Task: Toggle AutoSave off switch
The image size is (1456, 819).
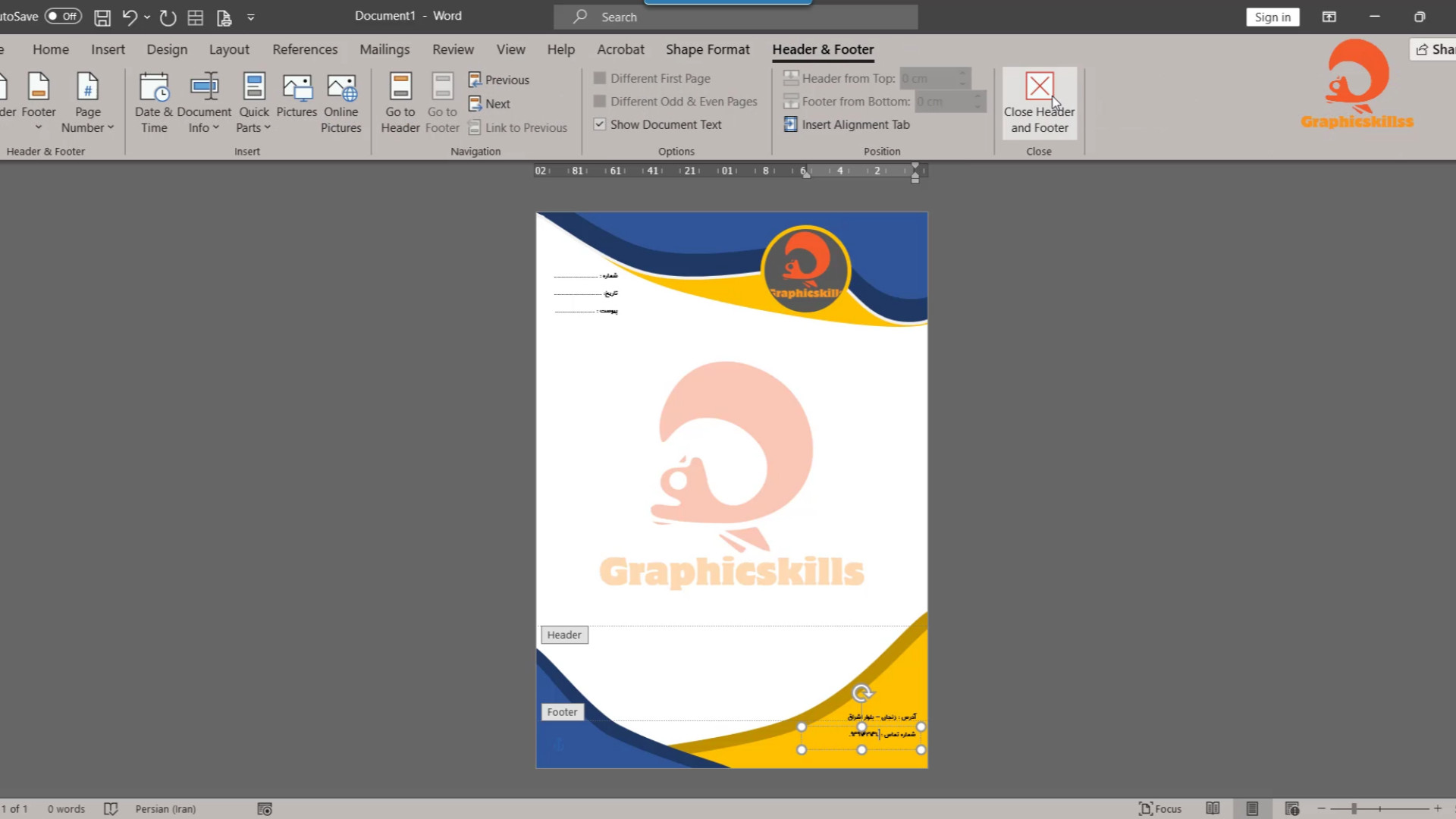Action: (x=63, y=16)
